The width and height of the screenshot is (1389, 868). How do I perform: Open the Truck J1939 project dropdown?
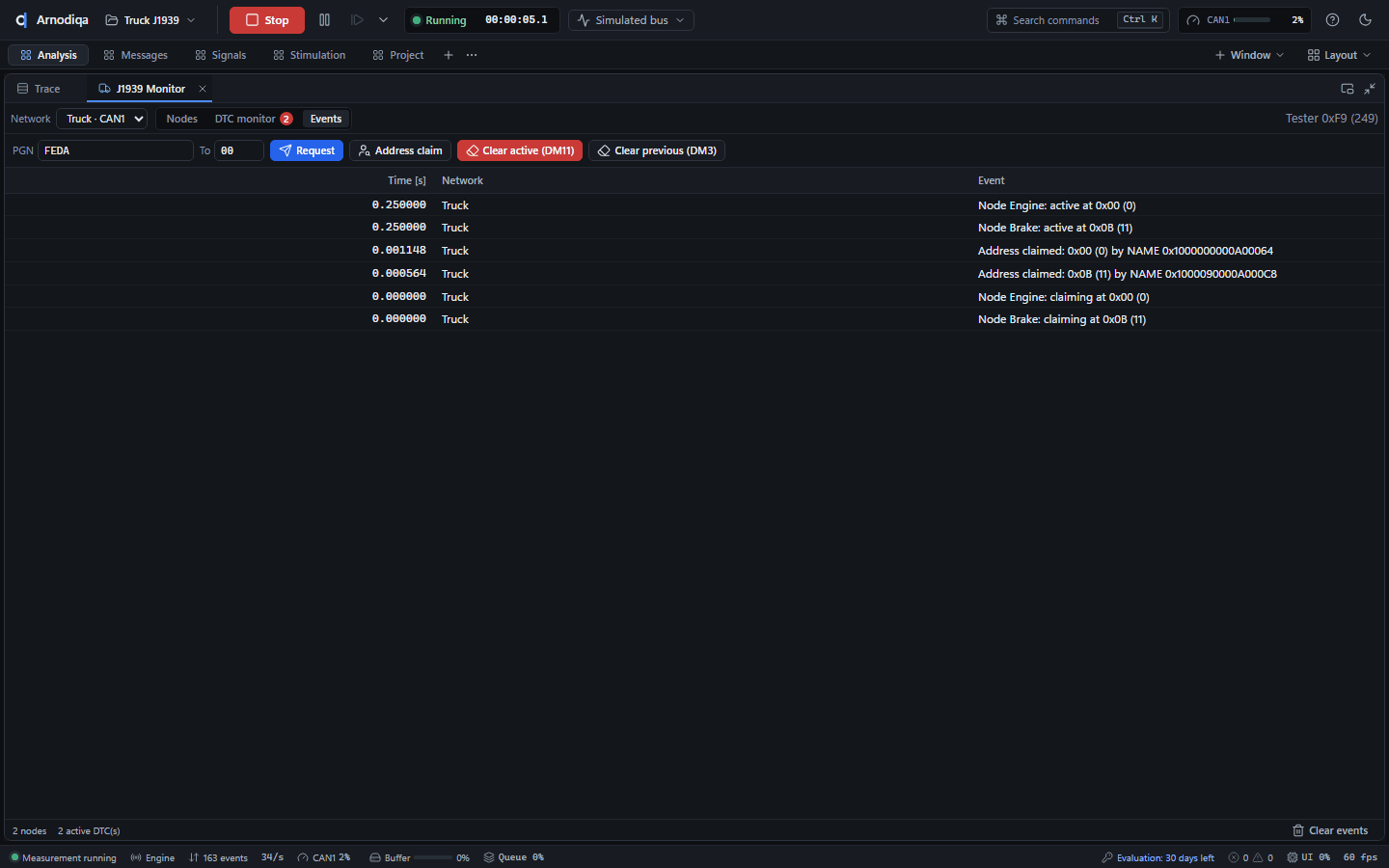pyautogui.click(x=150, y=20)
